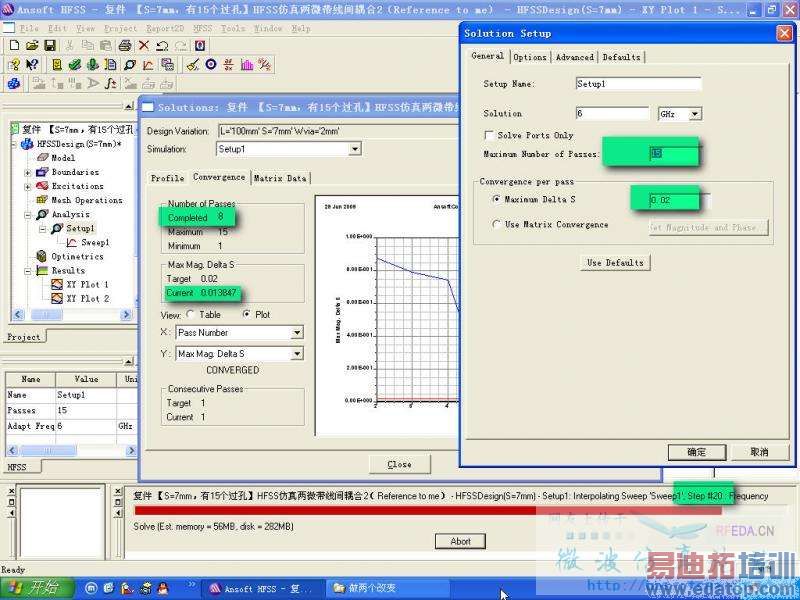Click the red curve report toolbar icon
This screenshot has height=600, width=800.
pos(148,65)
